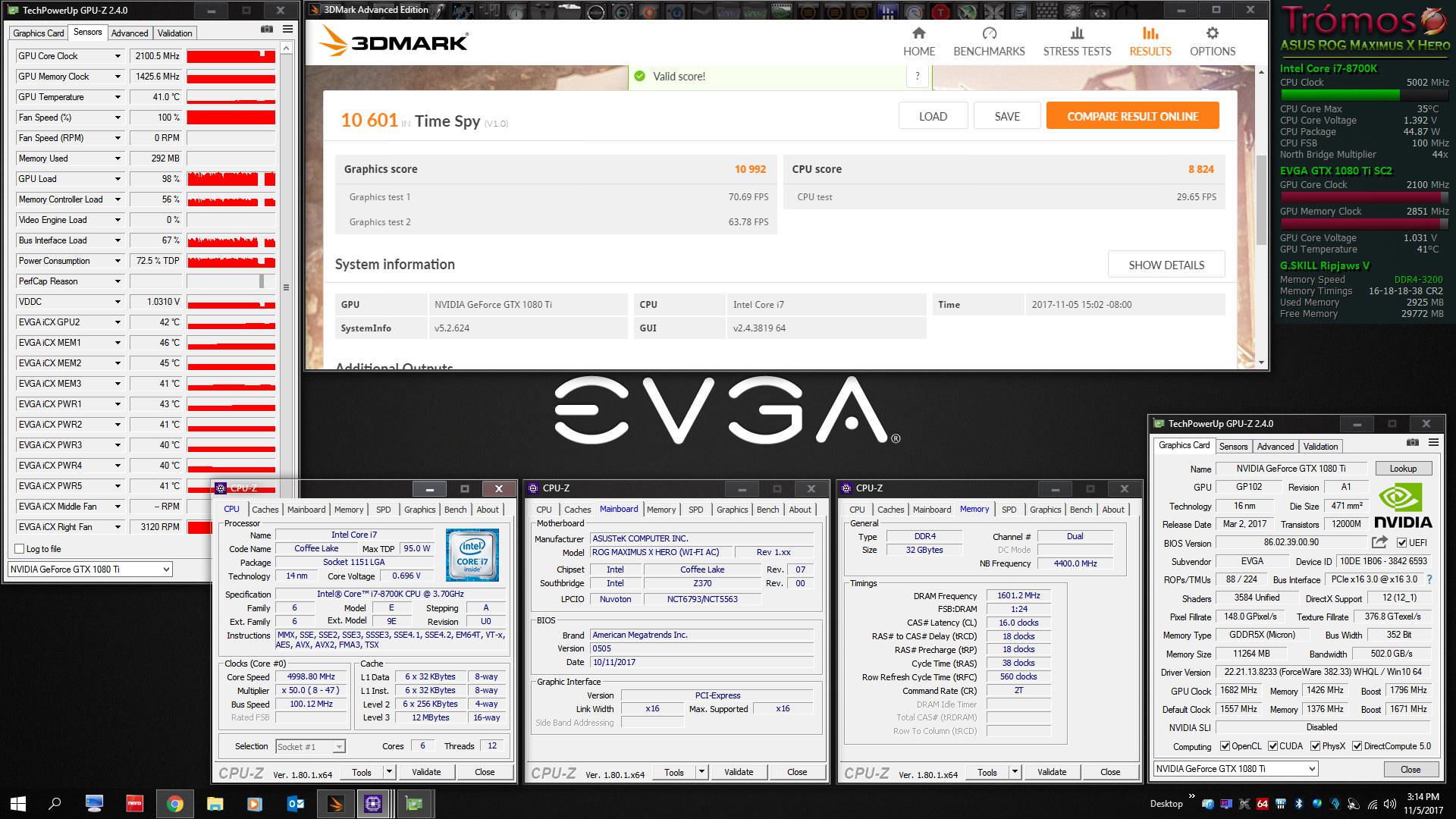
Task: Open the Wi-Fi network tray icon
Action: click(x=1371, y=804)
